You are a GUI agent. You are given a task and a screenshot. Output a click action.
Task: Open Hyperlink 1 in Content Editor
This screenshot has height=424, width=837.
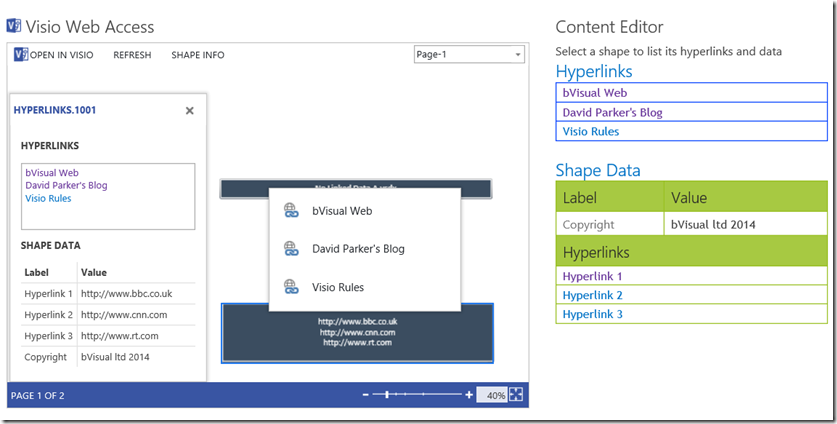click(592, 276)
